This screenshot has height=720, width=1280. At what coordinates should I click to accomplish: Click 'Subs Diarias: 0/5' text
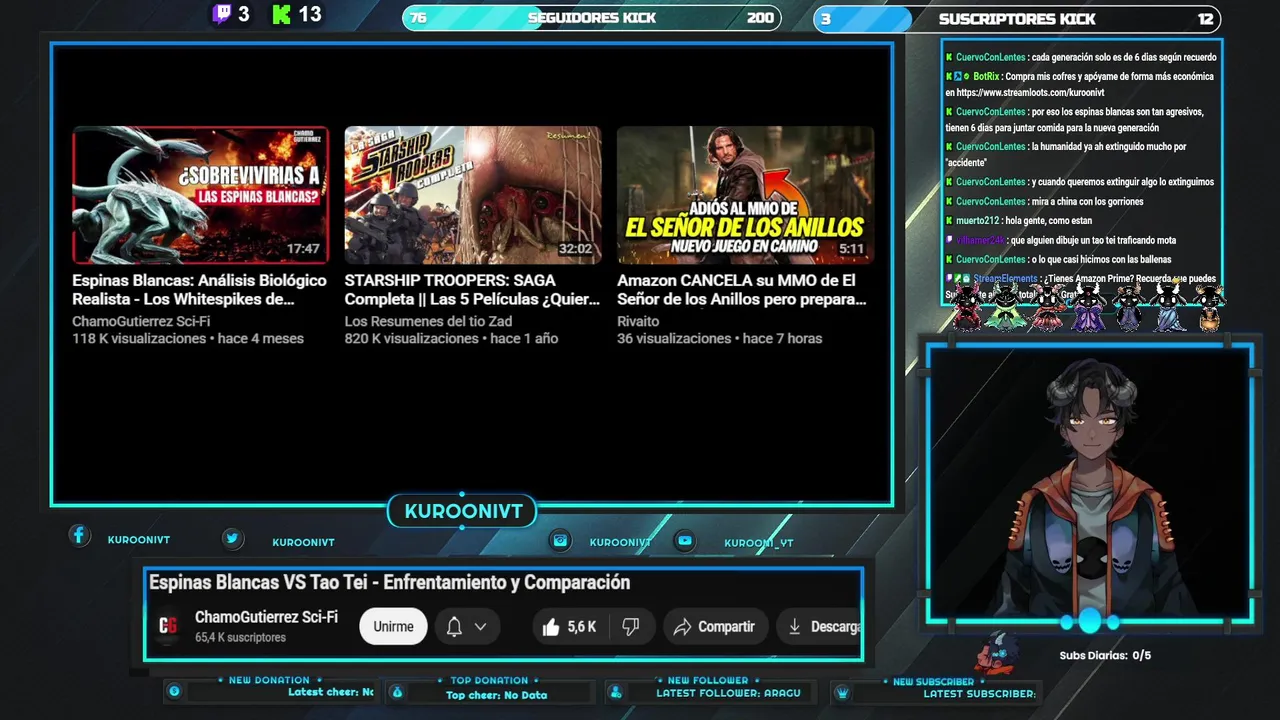pyautogui.click(x=1105, y=656)
